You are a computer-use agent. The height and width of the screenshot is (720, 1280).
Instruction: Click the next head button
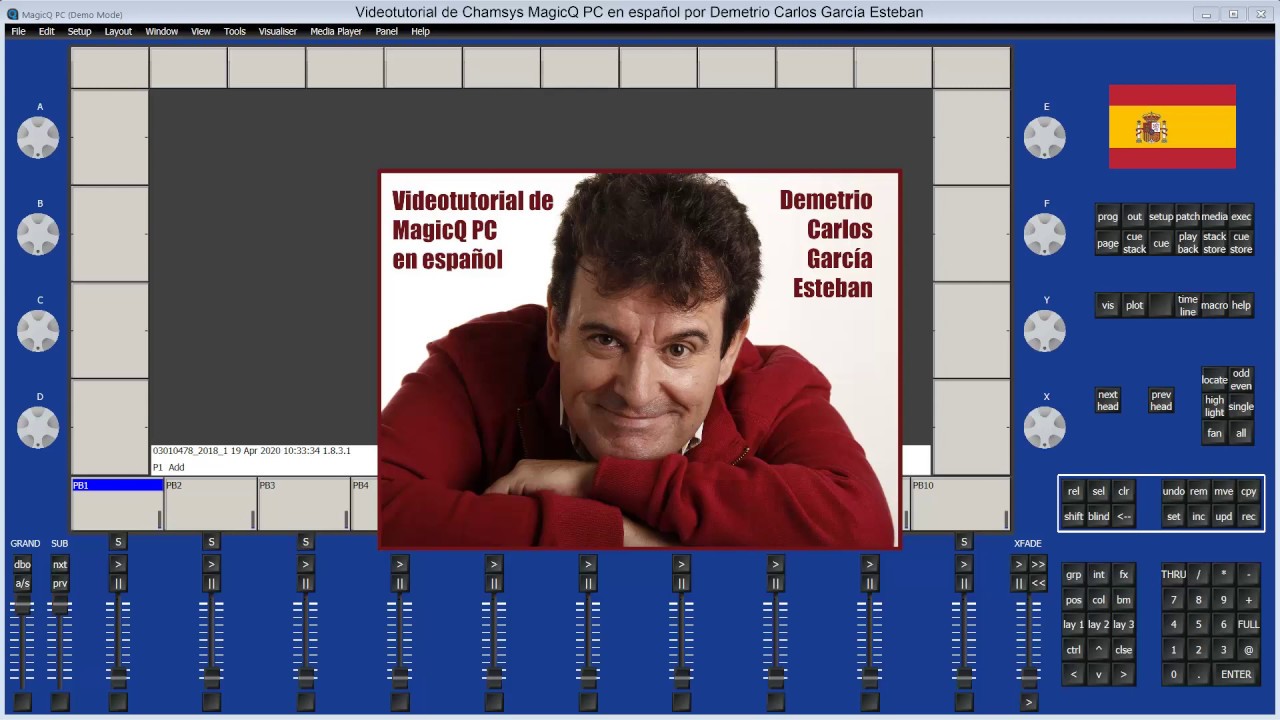point(1108,400)
